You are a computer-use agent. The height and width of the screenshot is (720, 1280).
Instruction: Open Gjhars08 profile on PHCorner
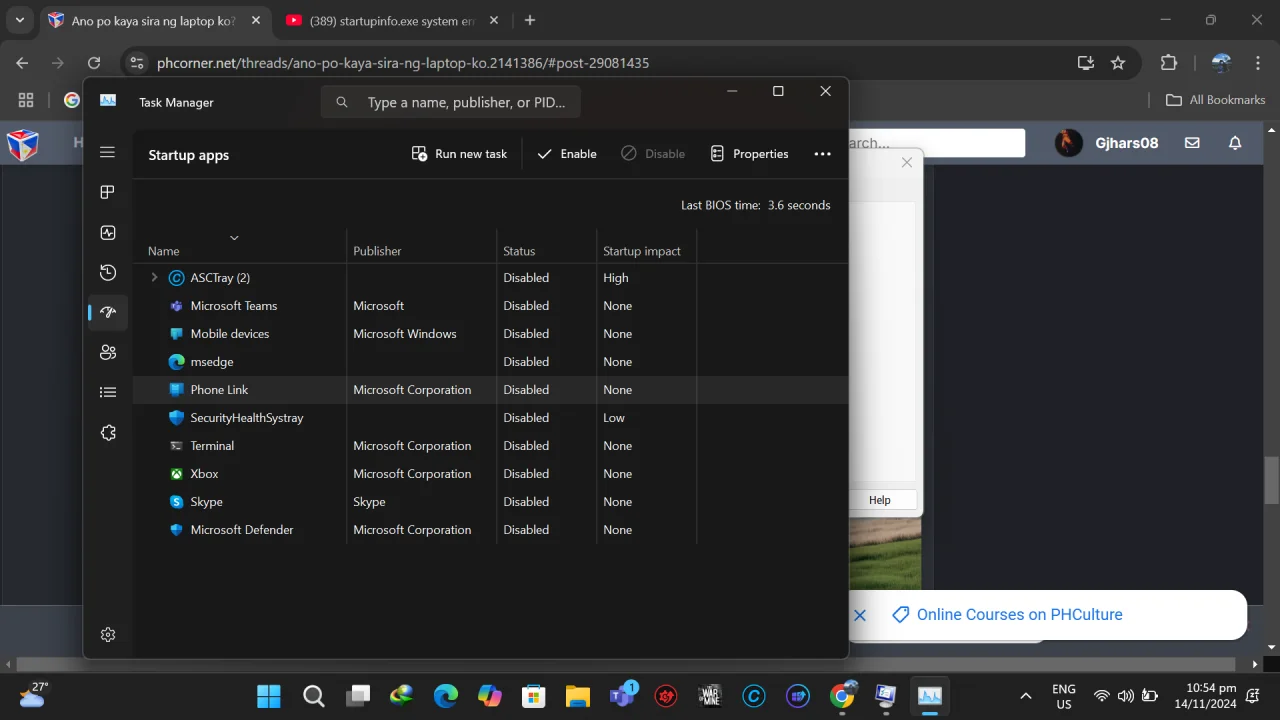tap(1107, 143)
